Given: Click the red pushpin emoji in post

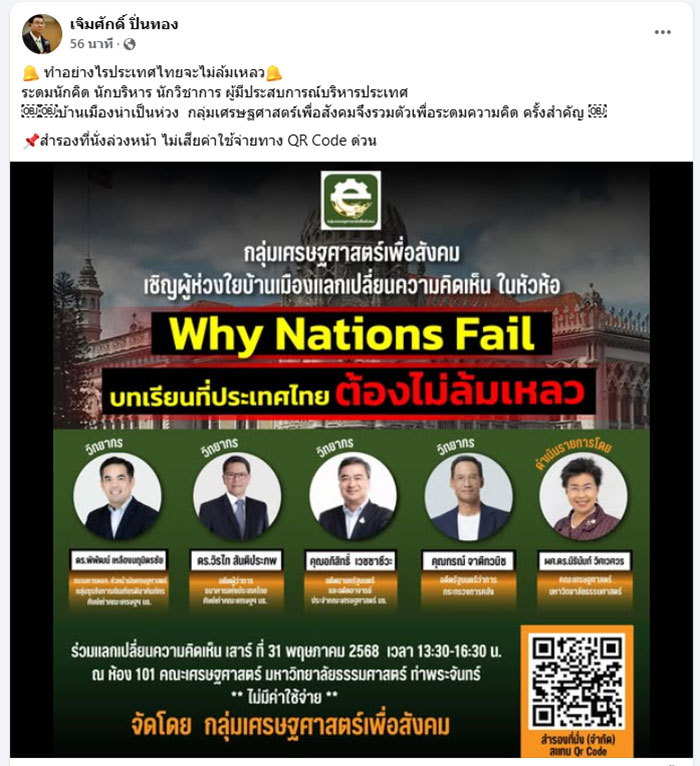Looking at the screenshot, I should (30, 141).
